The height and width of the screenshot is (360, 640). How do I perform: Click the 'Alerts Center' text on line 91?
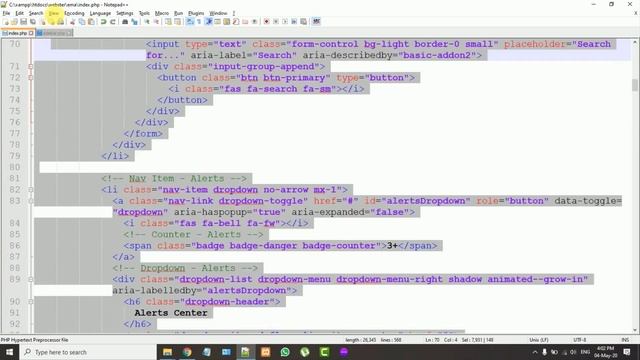click(171, 313)
